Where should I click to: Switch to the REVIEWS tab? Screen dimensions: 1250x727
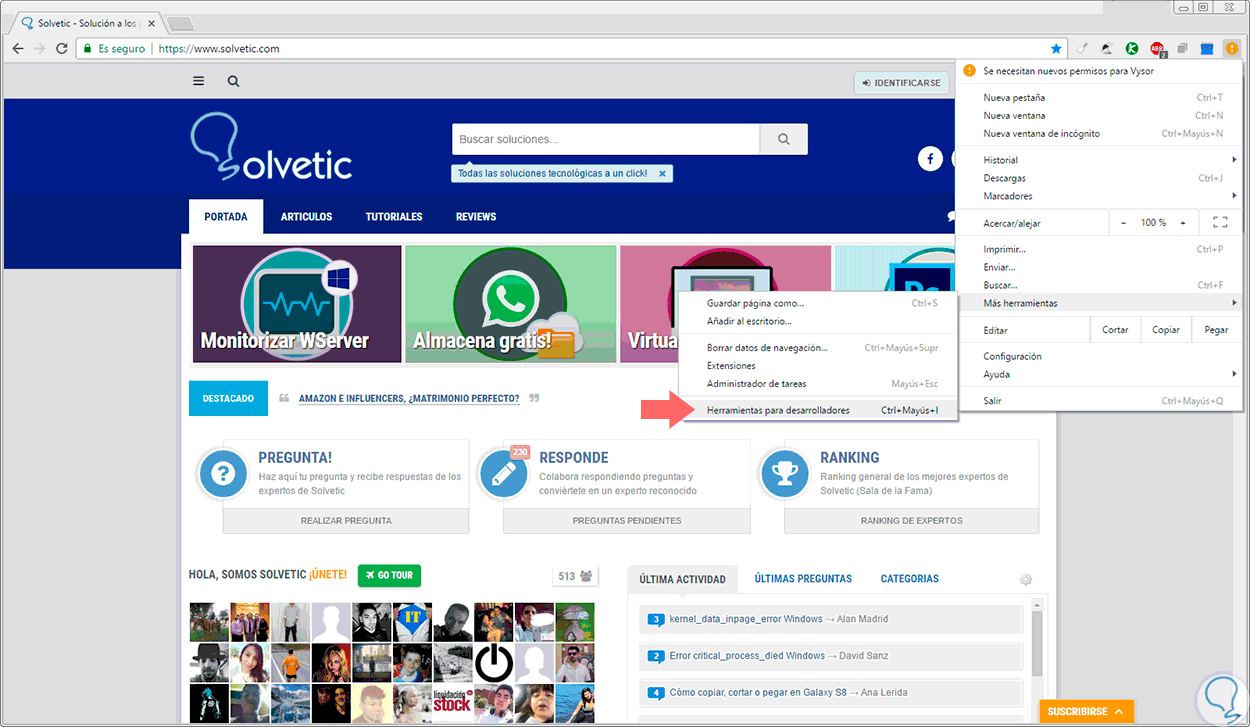[x=476, y=217]
